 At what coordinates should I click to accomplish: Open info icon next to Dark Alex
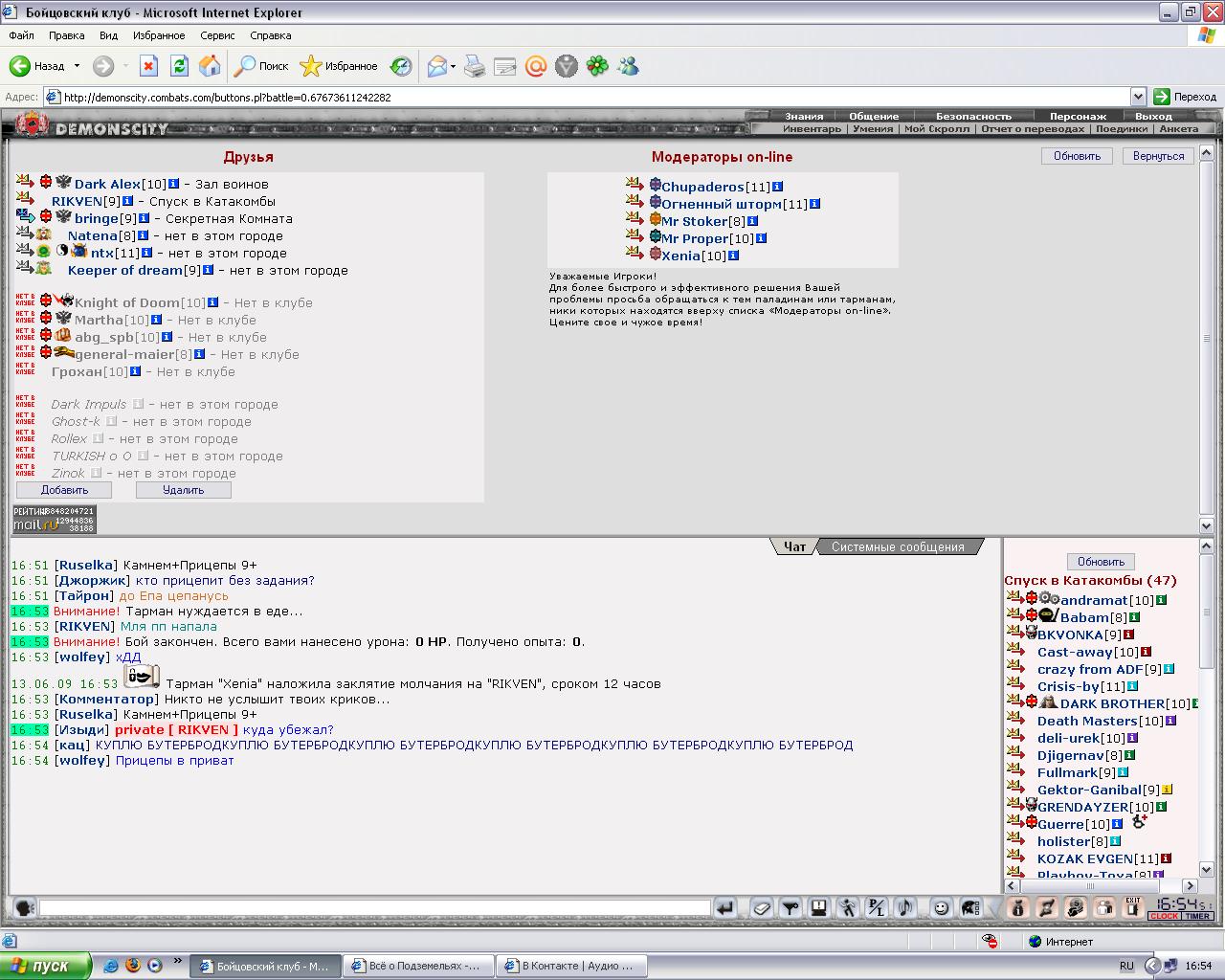[173, 184]
